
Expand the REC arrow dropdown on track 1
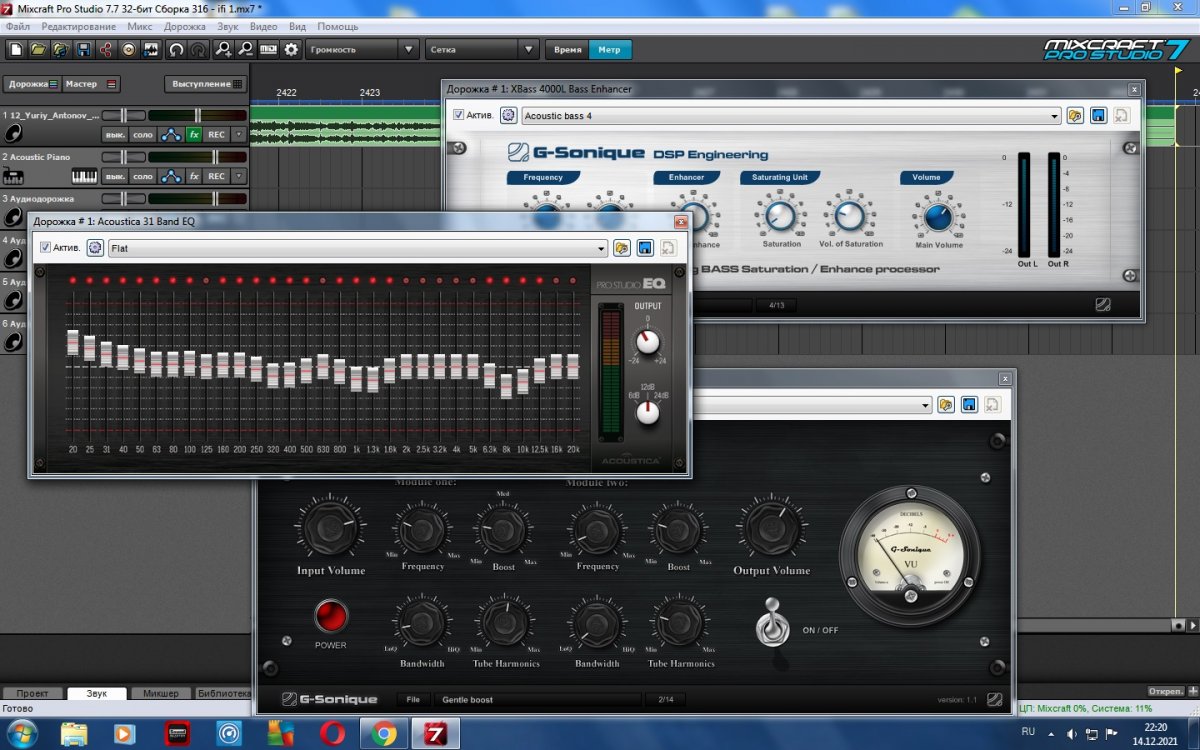(238, 134)
